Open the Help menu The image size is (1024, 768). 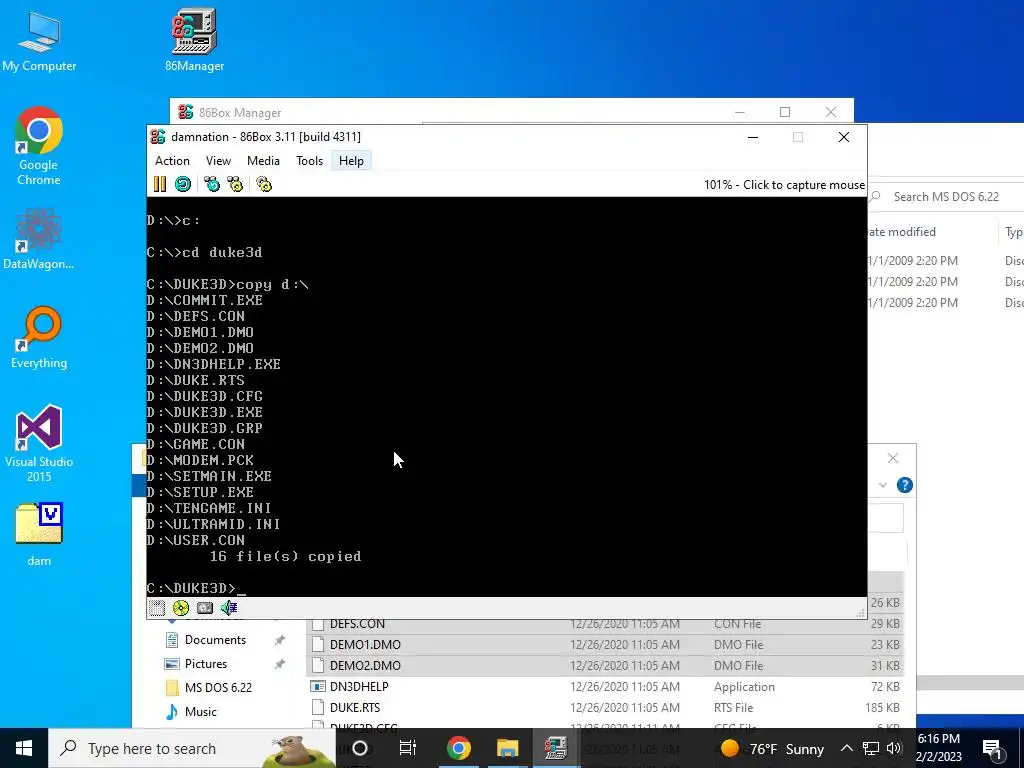click(x=351, y=161)
